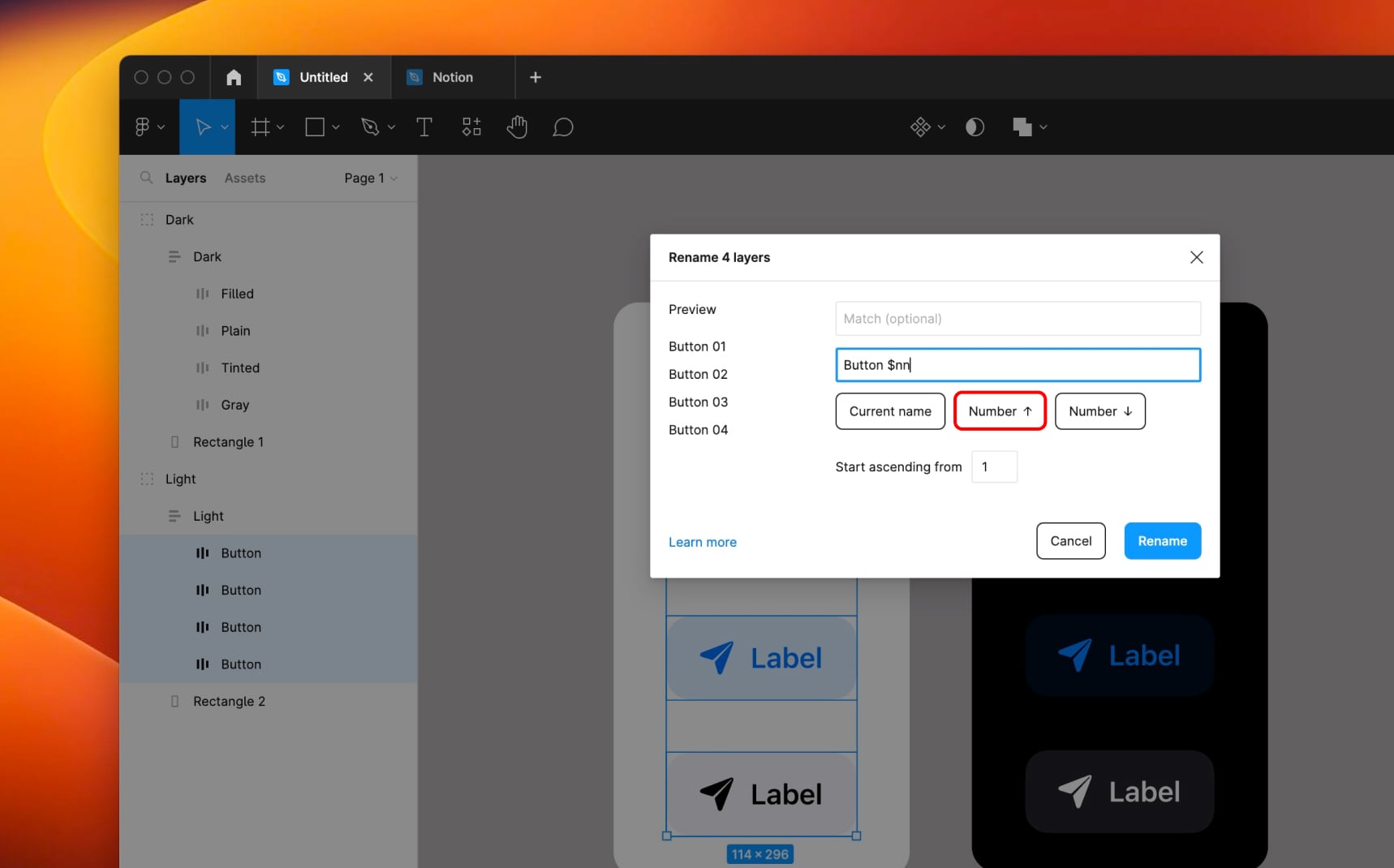Click the Create component icon
Image resolution: width=1394 pixels, height=868 pixels.
[x=920, y=127]
